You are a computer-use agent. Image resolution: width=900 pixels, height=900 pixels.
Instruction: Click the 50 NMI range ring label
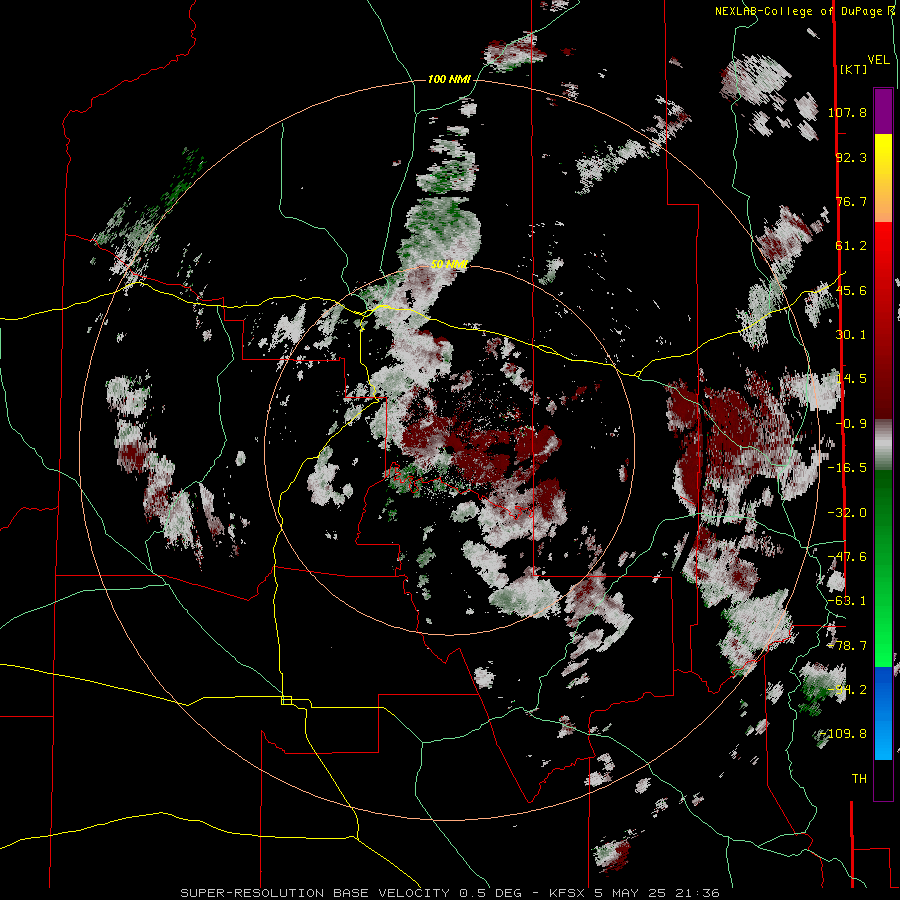tap(449, 265)
